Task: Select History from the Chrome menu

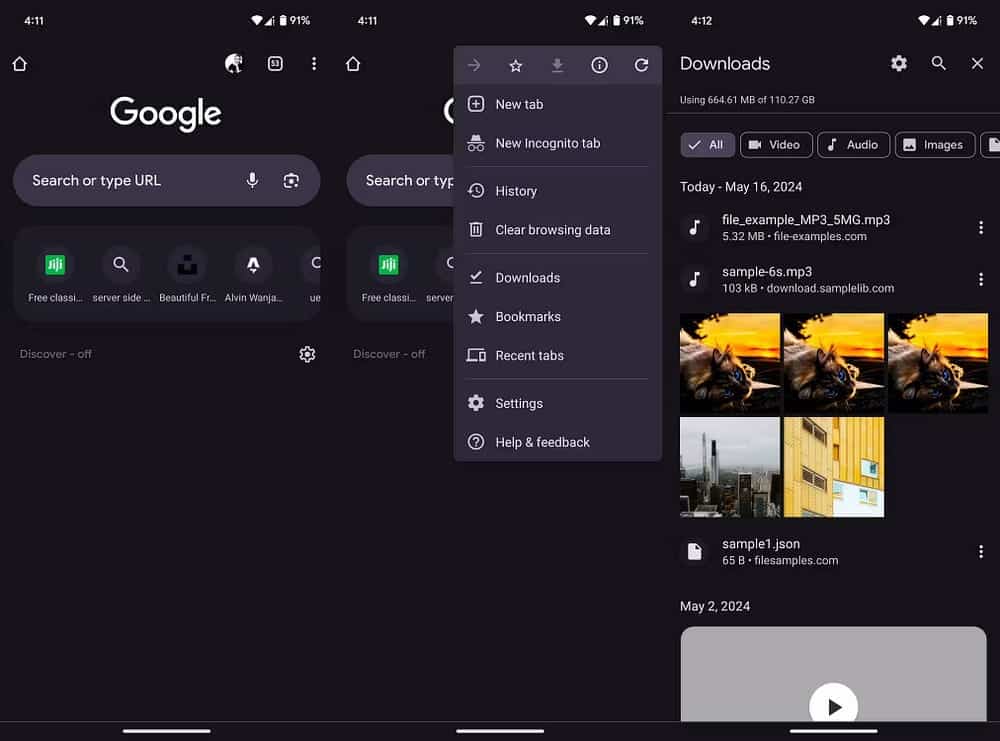Action: 516,191
